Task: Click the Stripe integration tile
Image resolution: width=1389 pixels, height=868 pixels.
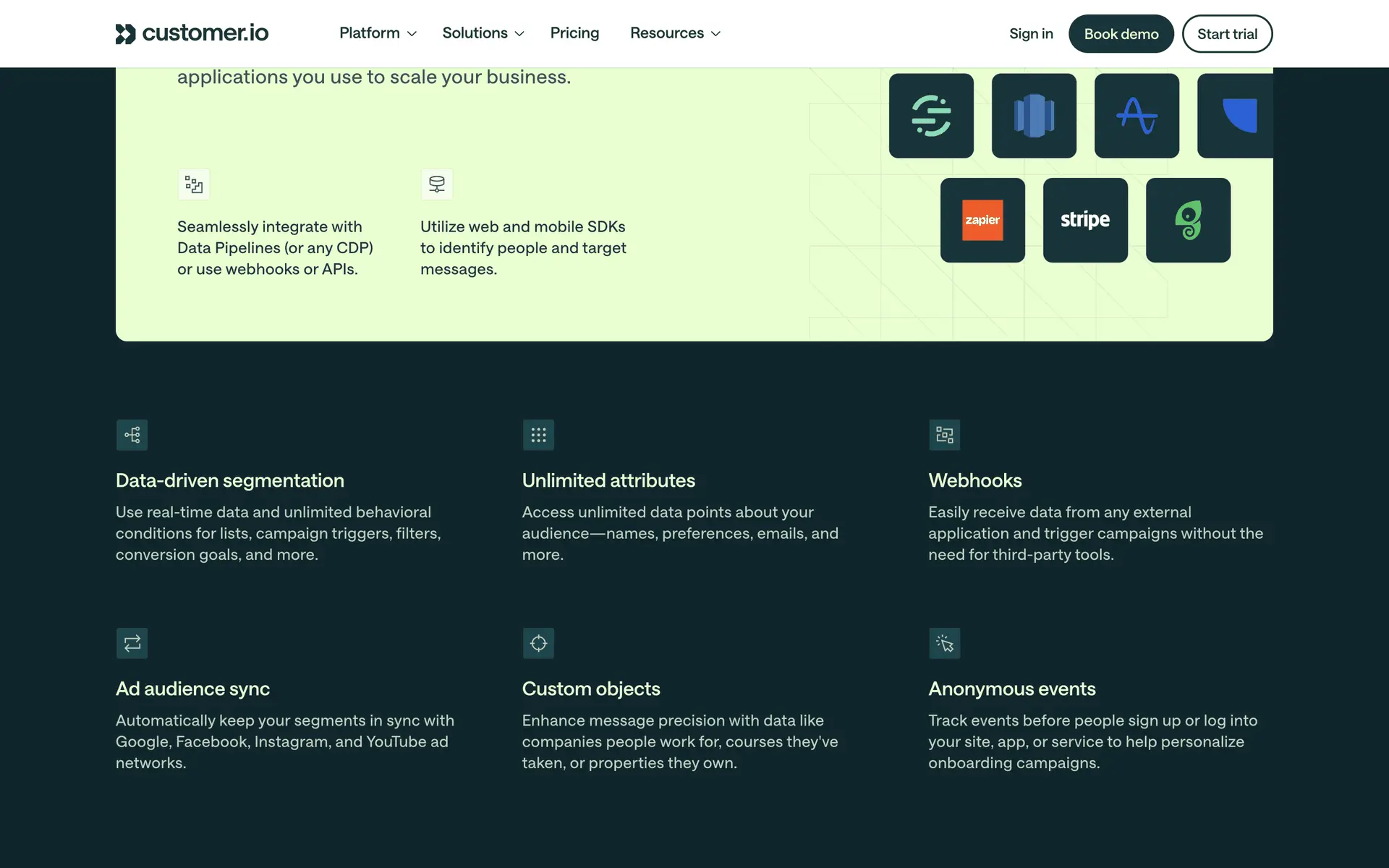Action: 1085,220
